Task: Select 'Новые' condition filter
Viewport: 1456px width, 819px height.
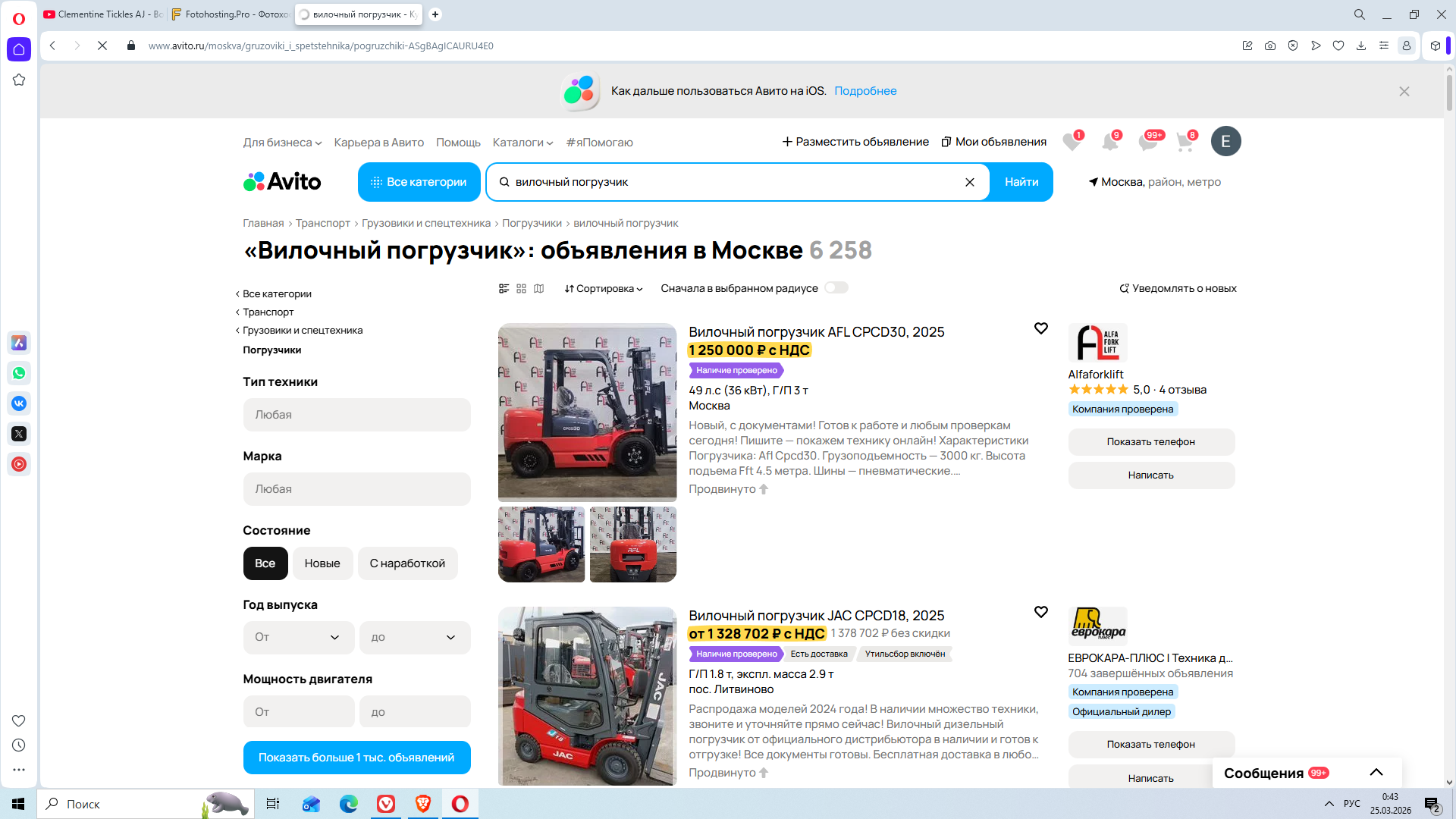Action: click(322, 563)
